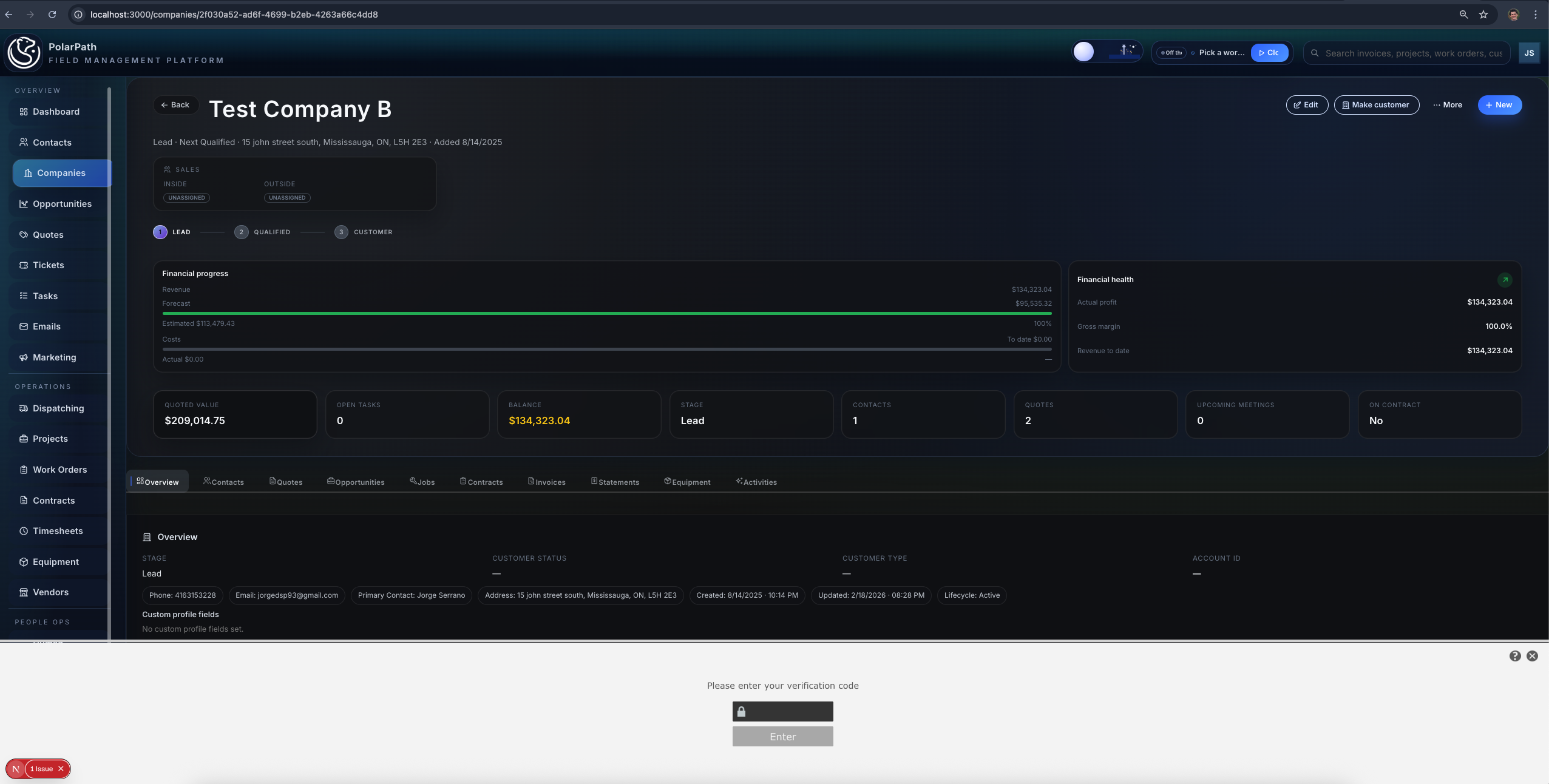Click the Make customer button
Image resolution: width=1549 pixels, height=784 pixels.
[1376, 104]
